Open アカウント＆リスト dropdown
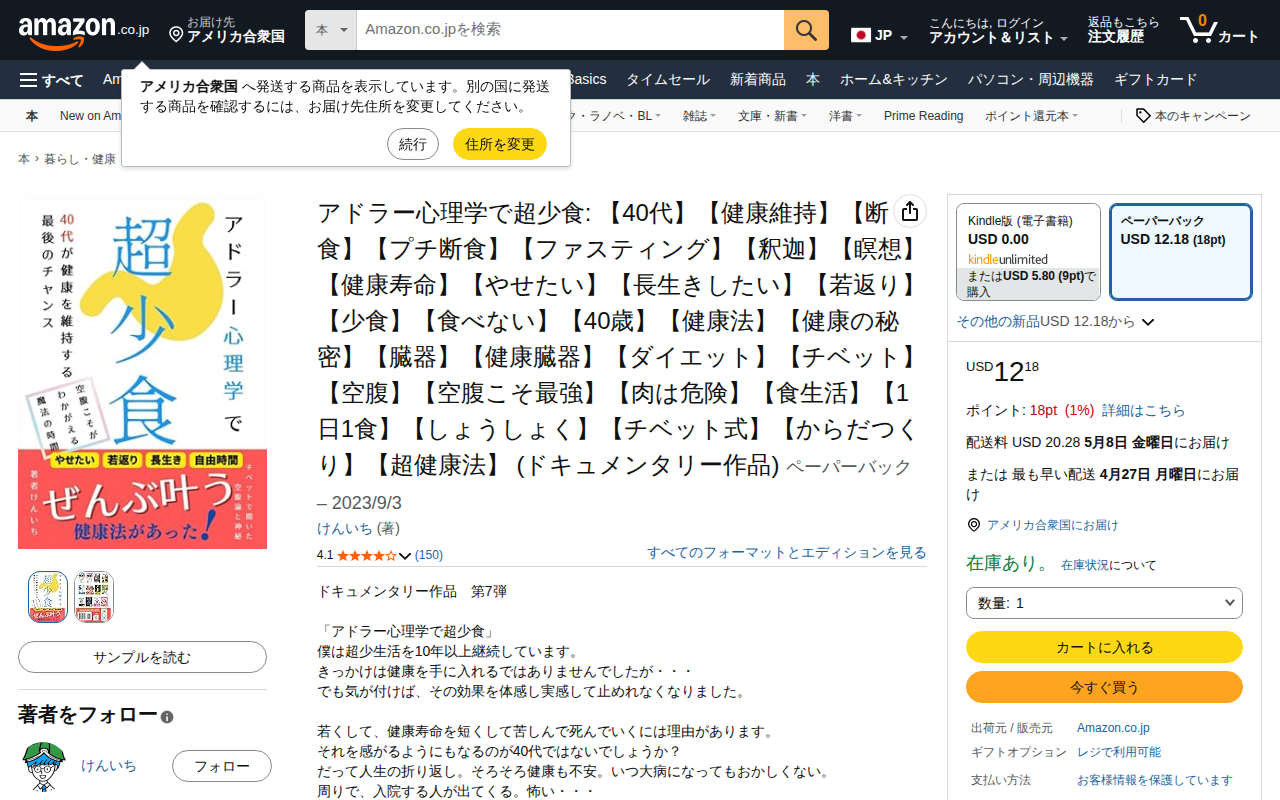Image resolution: width=1280 pixels, height=800 pixels. point(998,30)
